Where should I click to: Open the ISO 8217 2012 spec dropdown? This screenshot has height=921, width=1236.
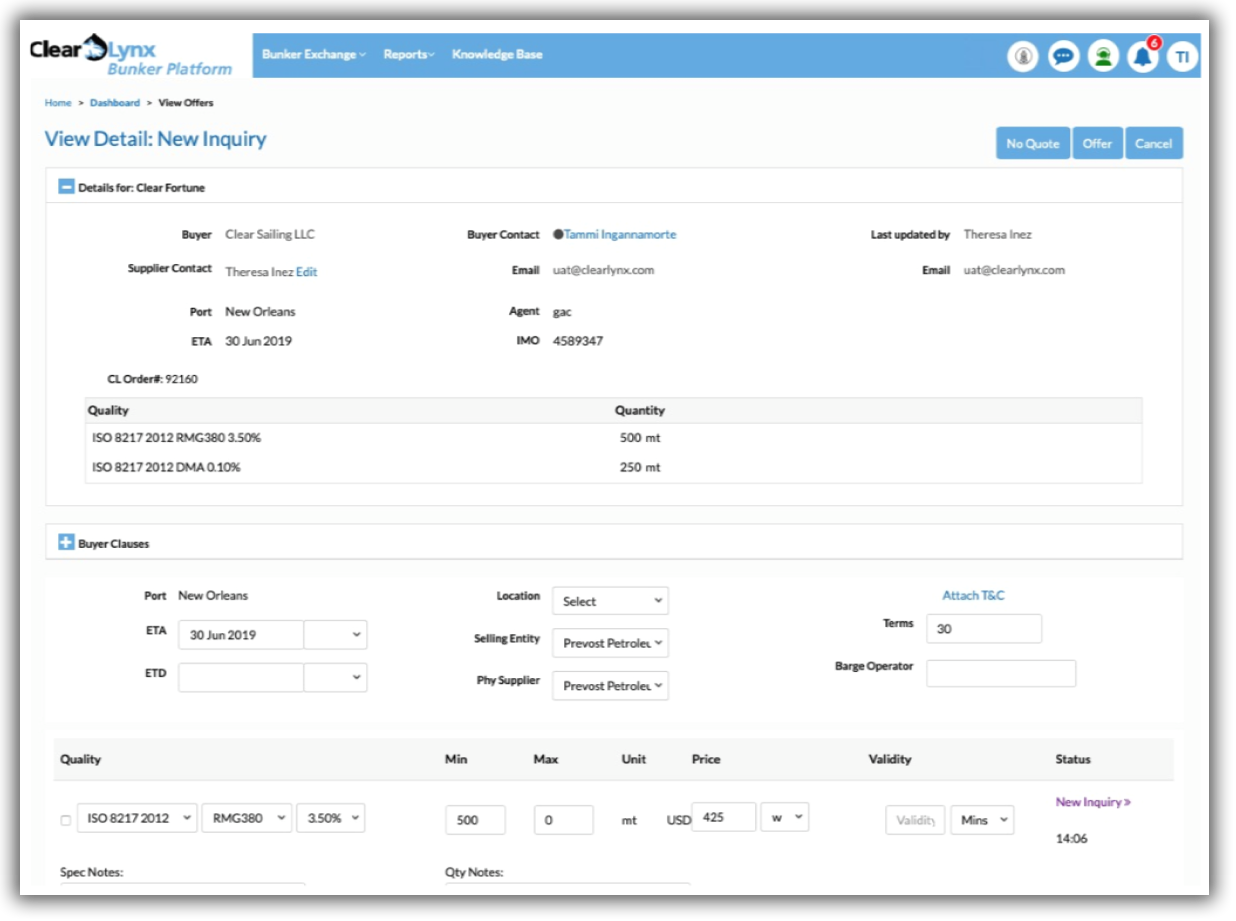[137, 818]
